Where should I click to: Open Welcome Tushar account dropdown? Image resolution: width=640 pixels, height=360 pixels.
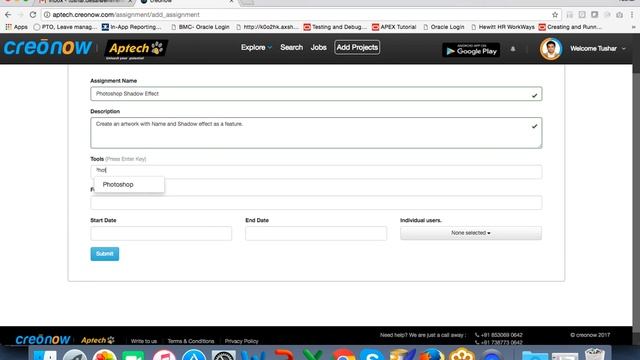(x=598, y=49)
